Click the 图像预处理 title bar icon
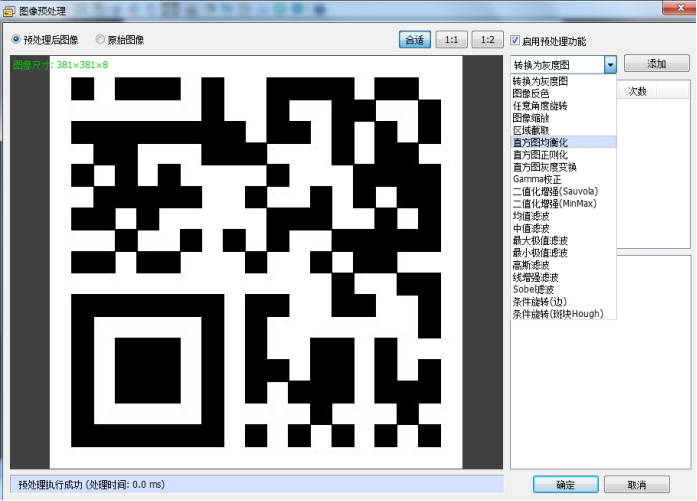The width and height of the screenshot is (697, 501). [x=9, y=11]
